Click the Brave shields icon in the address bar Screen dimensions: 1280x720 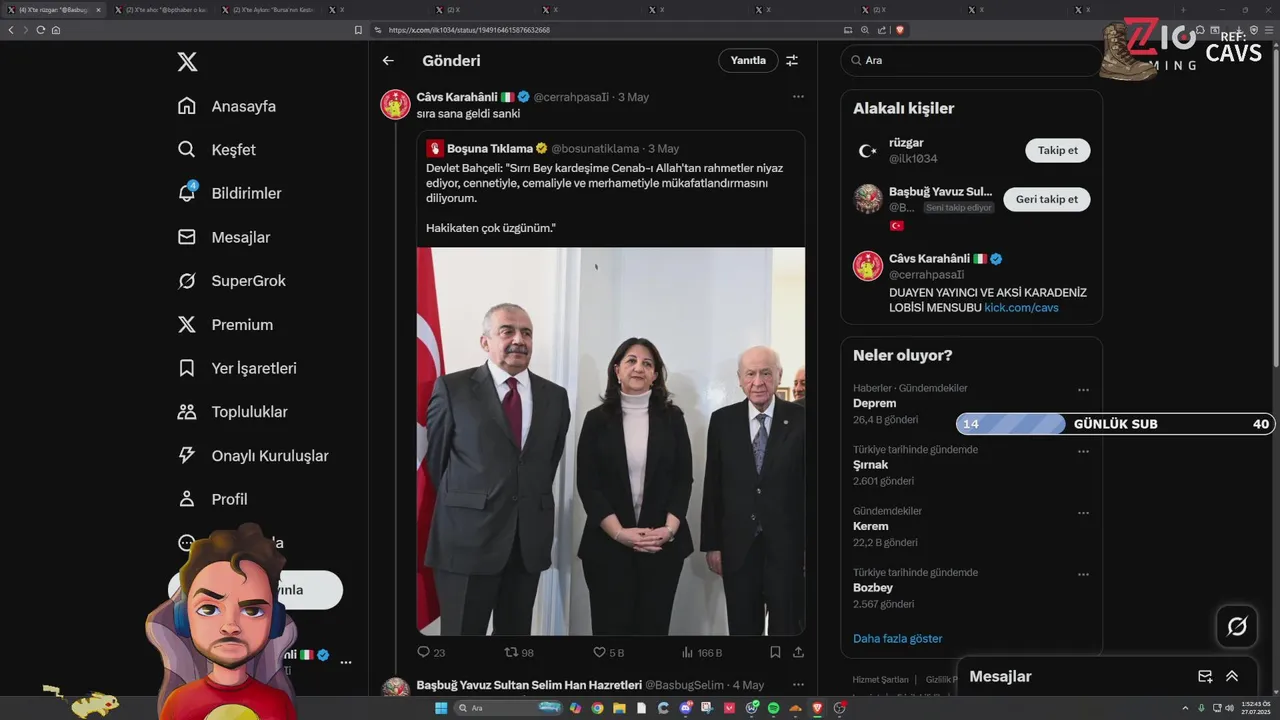(900, 30)
